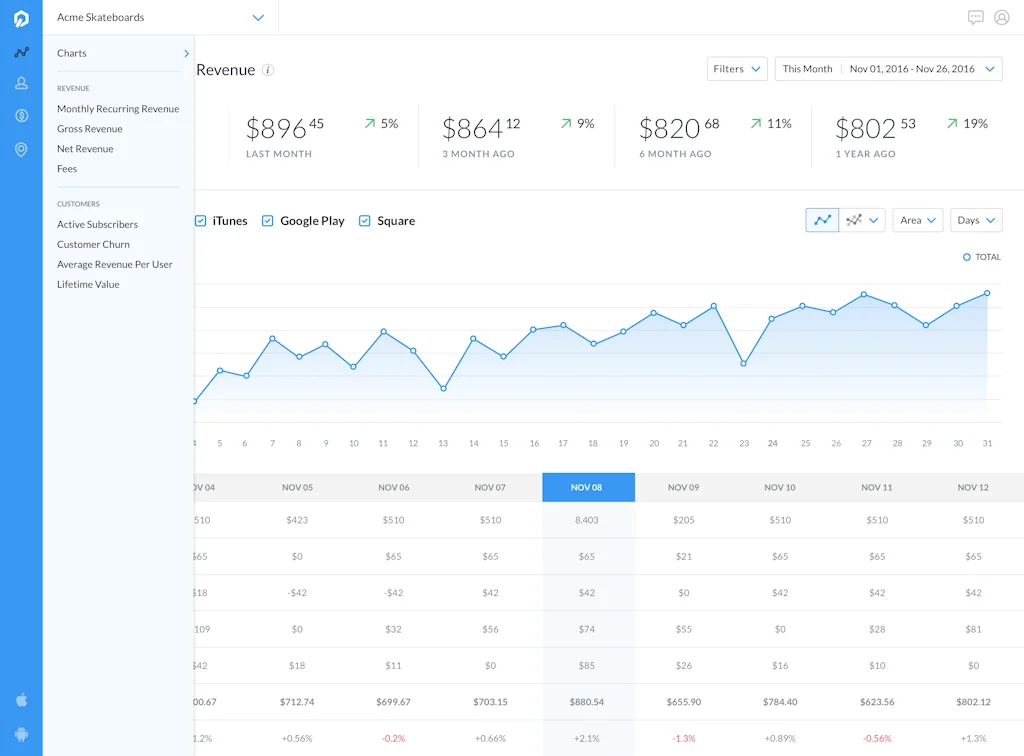Open the charts graph icon in sidebar
The width and height of the screenshot is (1024, 756).
[22, 52]
